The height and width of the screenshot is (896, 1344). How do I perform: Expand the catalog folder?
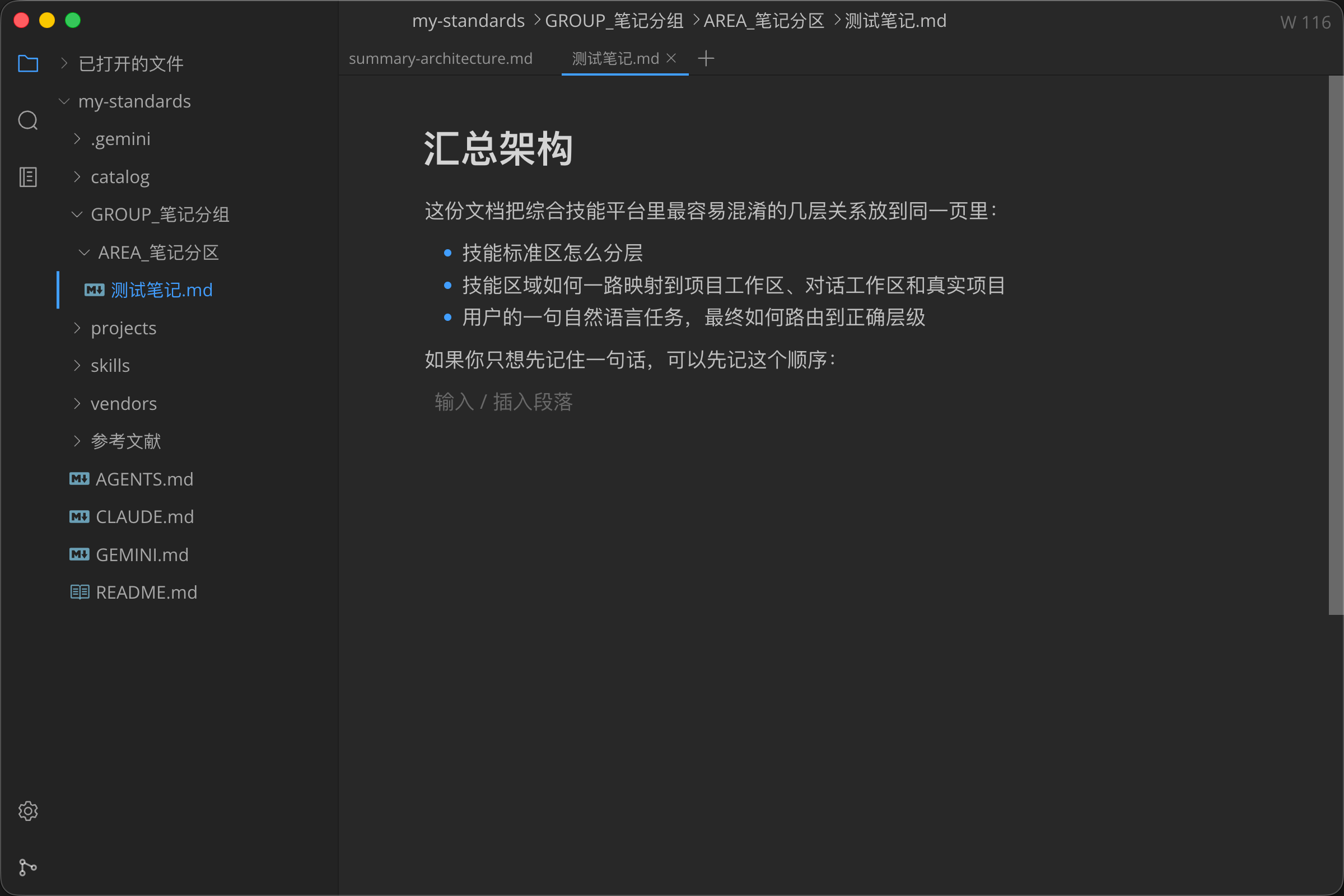77,176
